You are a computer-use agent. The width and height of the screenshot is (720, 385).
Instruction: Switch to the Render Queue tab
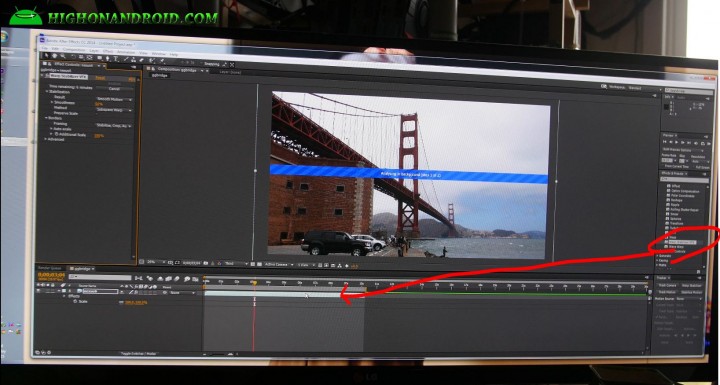[x=50, y=268]
